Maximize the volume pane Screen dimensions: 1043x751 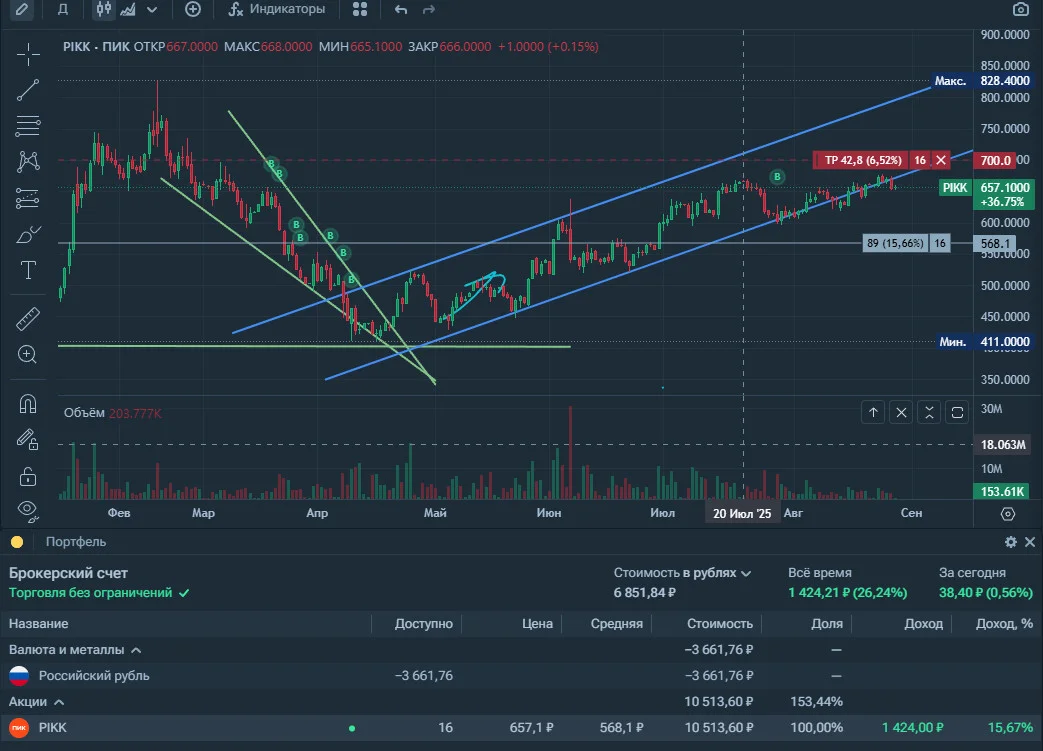[x=957, y=412]
